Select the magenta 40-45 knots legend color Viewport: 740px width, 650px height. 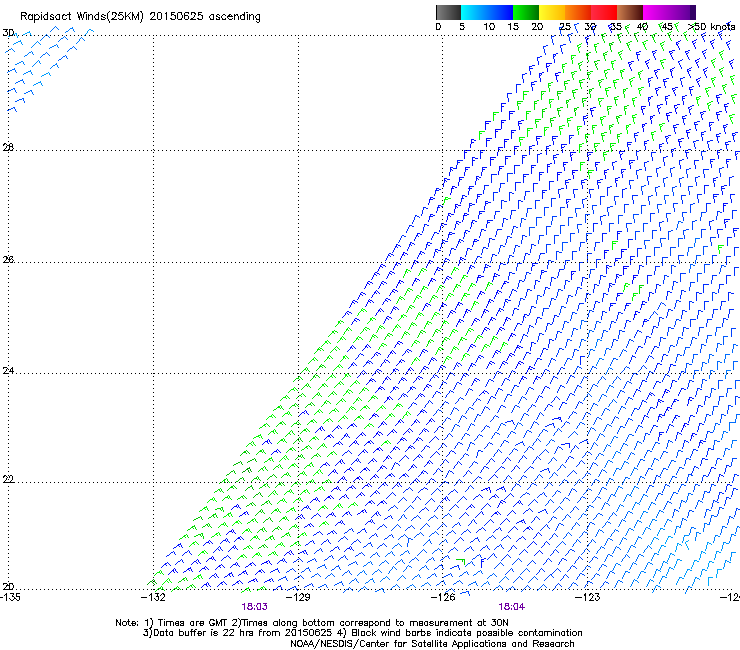coord(656,12)
